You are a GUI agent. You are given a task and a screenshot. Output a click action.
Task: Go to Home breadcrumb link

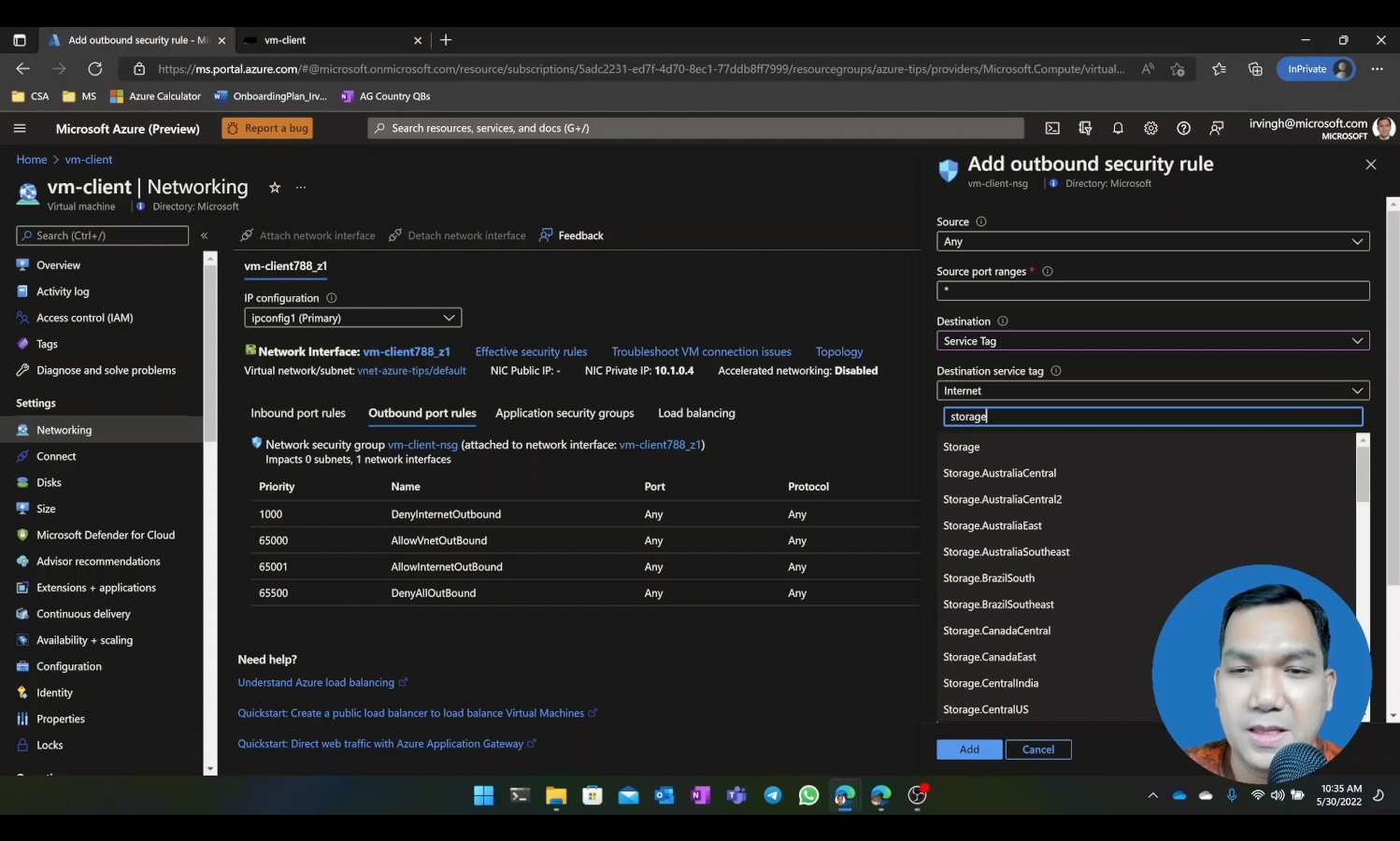(x=32, y=160)
